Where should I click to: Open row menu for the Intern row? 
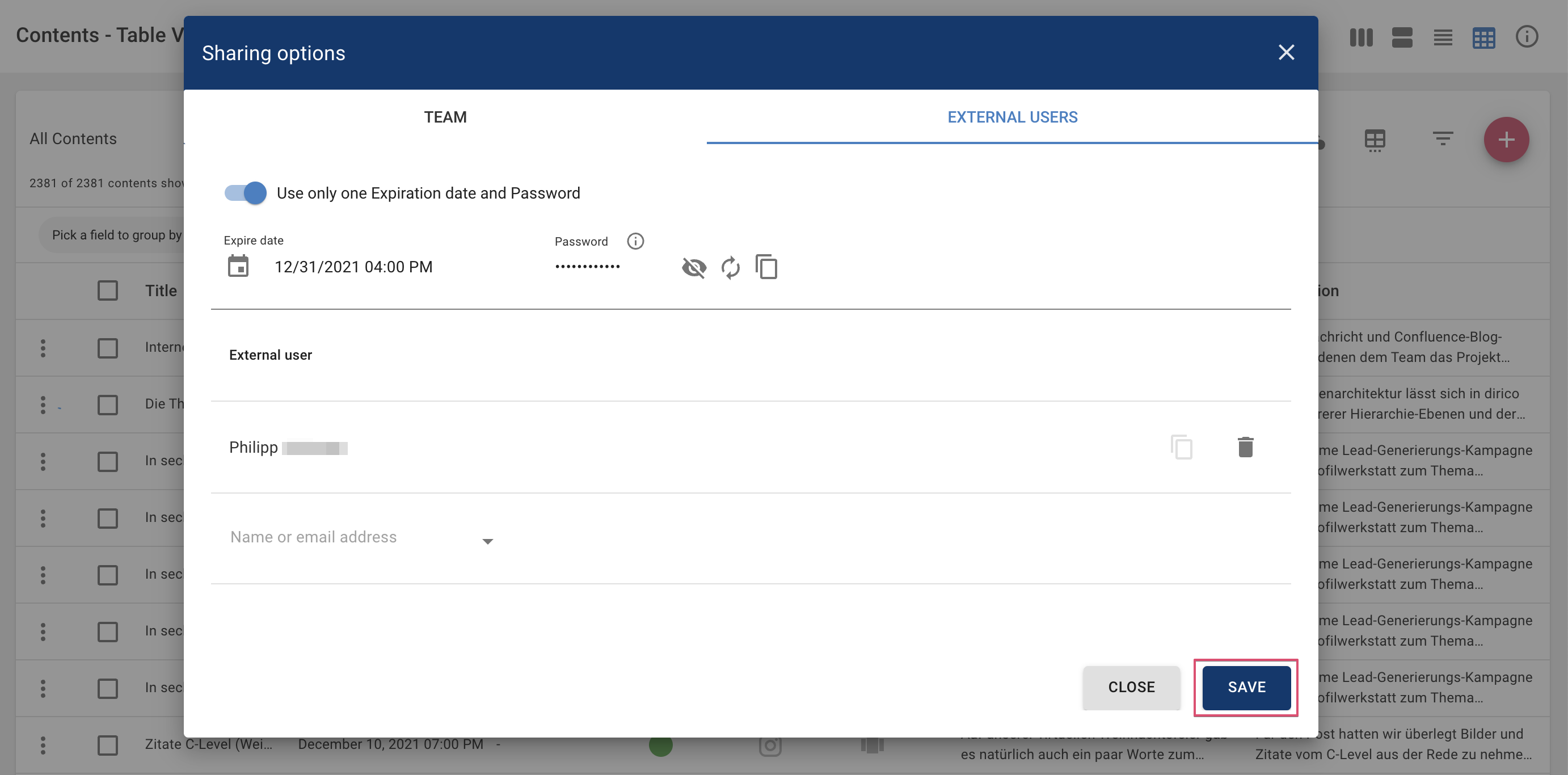pos(43,348)
